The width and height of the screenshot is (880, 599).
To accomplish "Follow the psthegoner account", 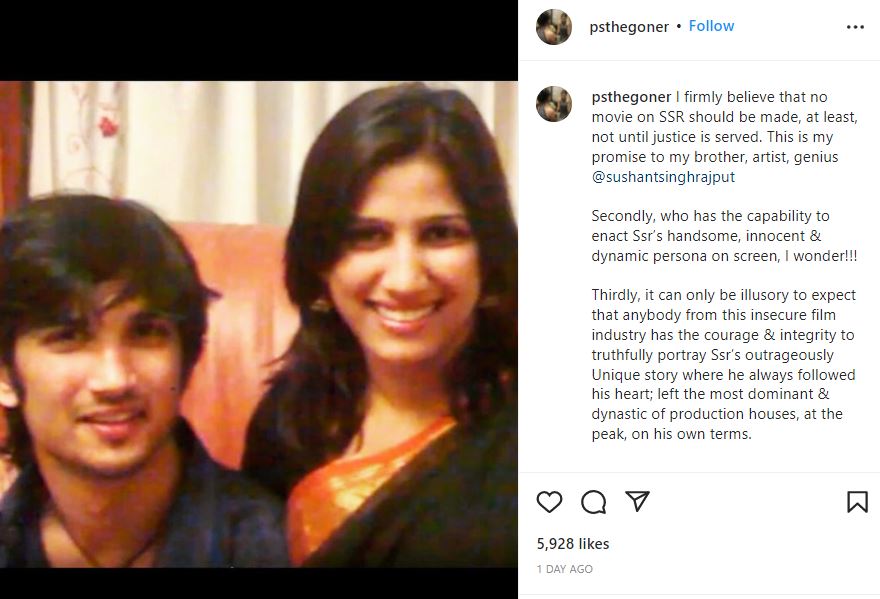I will (711, 26).
